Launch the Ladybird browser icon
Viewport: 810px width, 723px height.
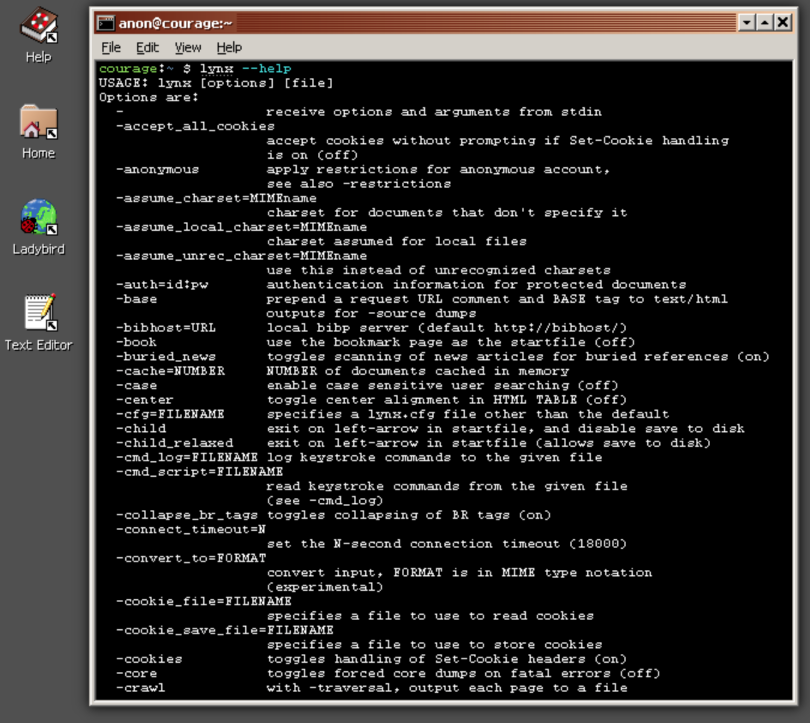click(x=39, y=227)
